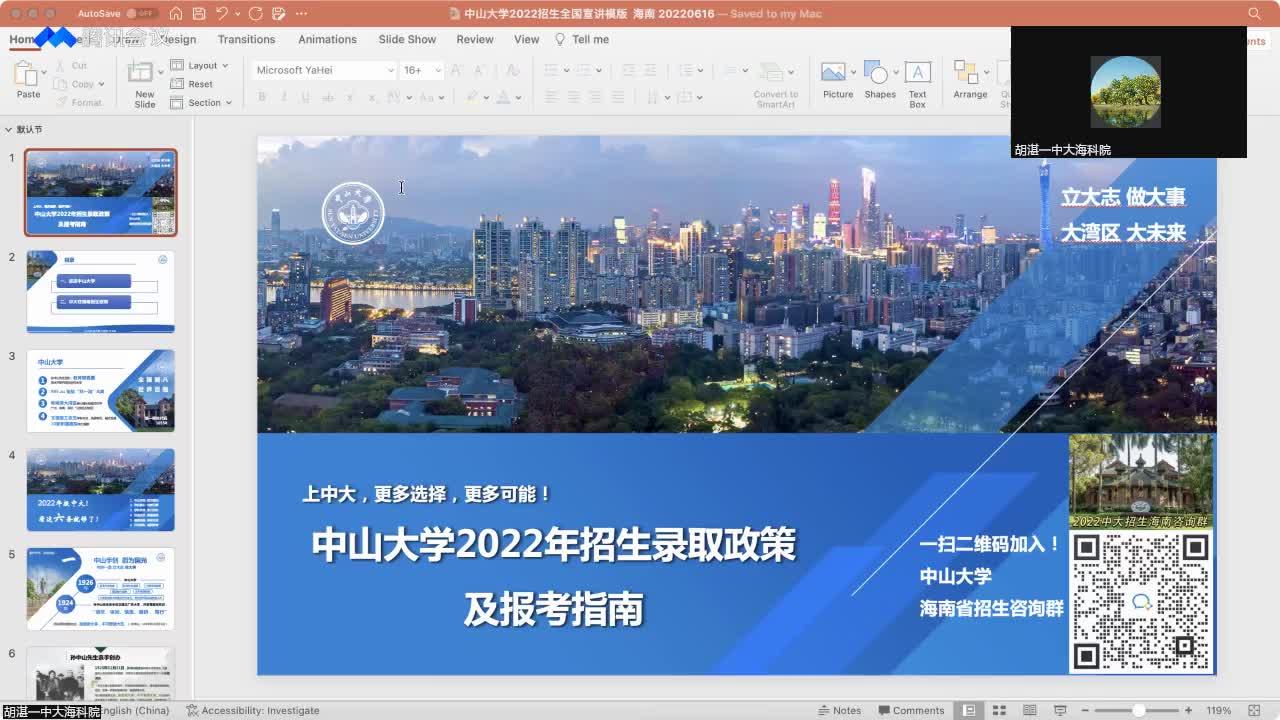This screenshot has width=1280, height=720.
Task: Click the title 中山大学2022年招生录取政策 on slide
Action: point(553,544)
